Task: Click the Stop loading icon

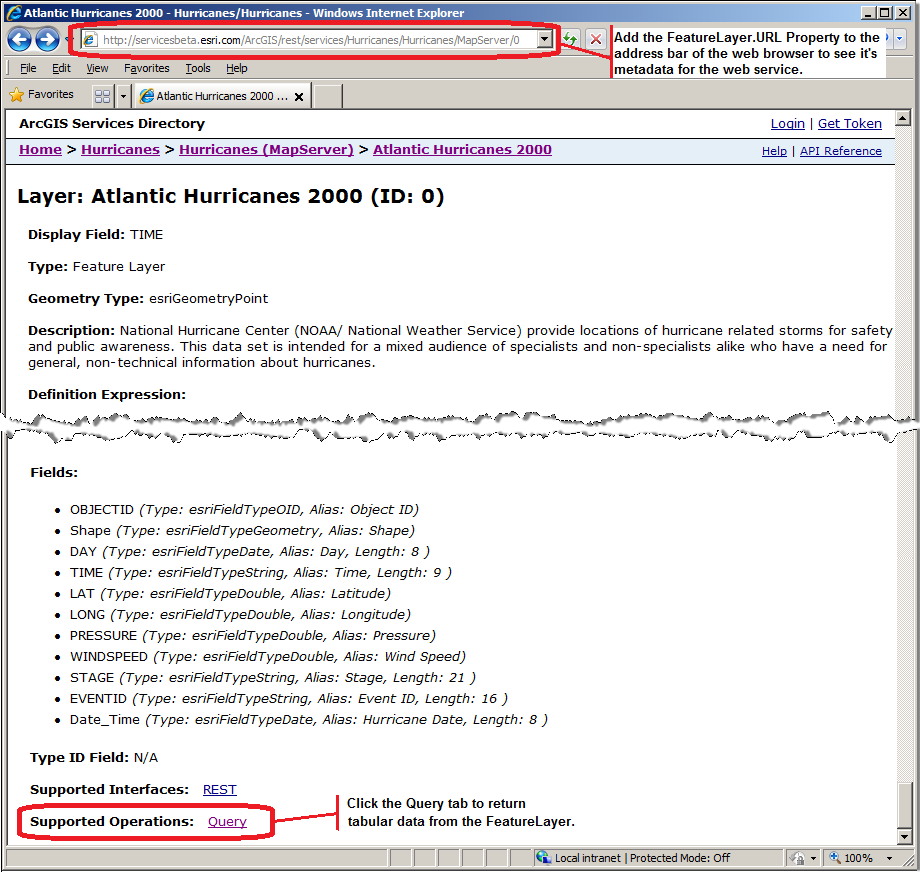Action: pyautogui.click(x=596, y=38)
